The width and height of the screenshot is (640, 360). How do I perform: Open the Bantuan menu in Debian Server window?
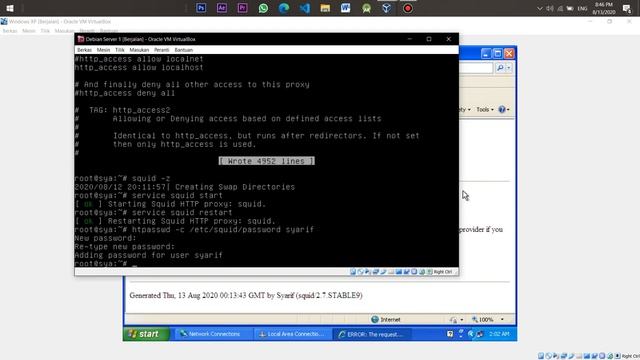(x=184, y=50)
